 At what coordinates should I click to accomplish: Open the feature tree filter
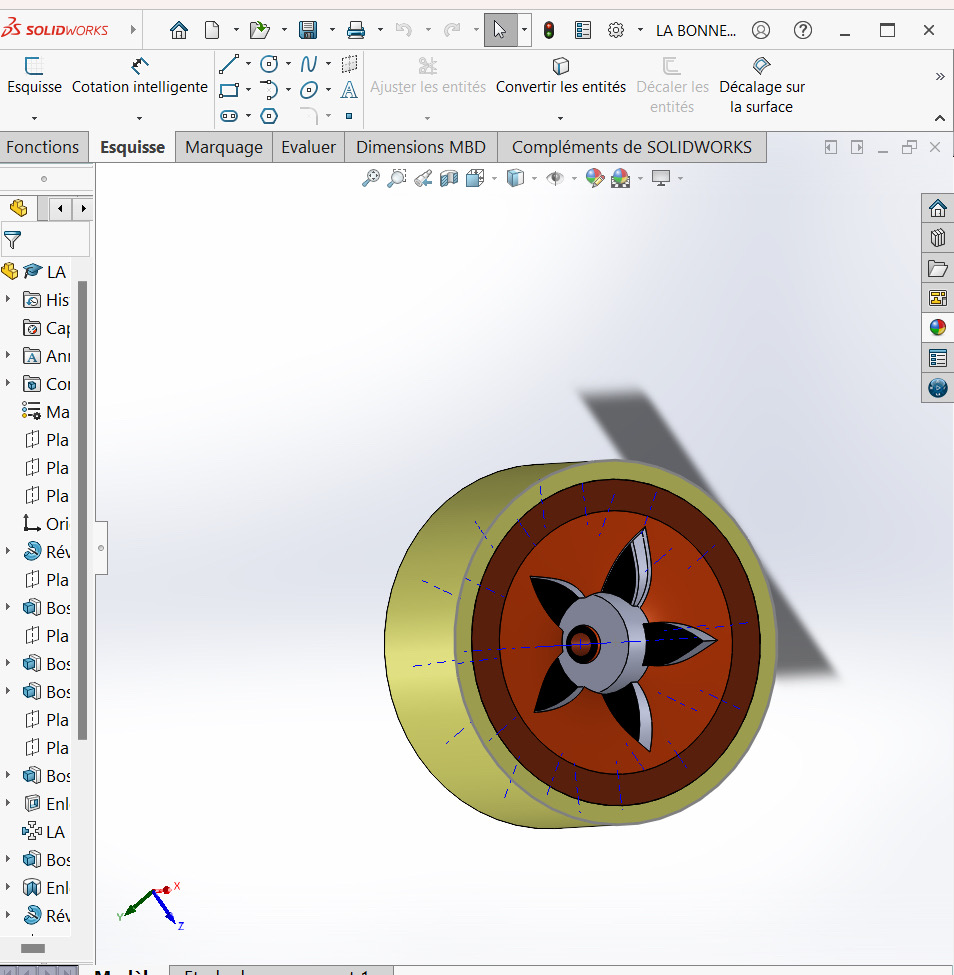tap(13, 239)
